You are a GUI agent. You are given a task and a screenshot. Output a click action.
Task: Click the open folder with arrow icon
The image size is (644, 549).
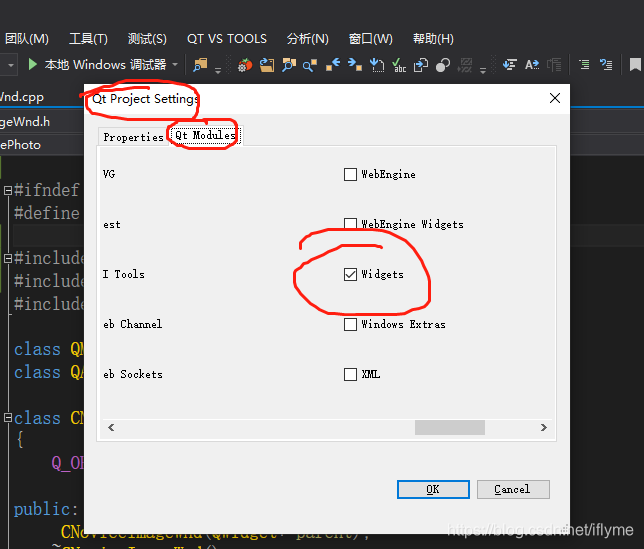(267, 65)
